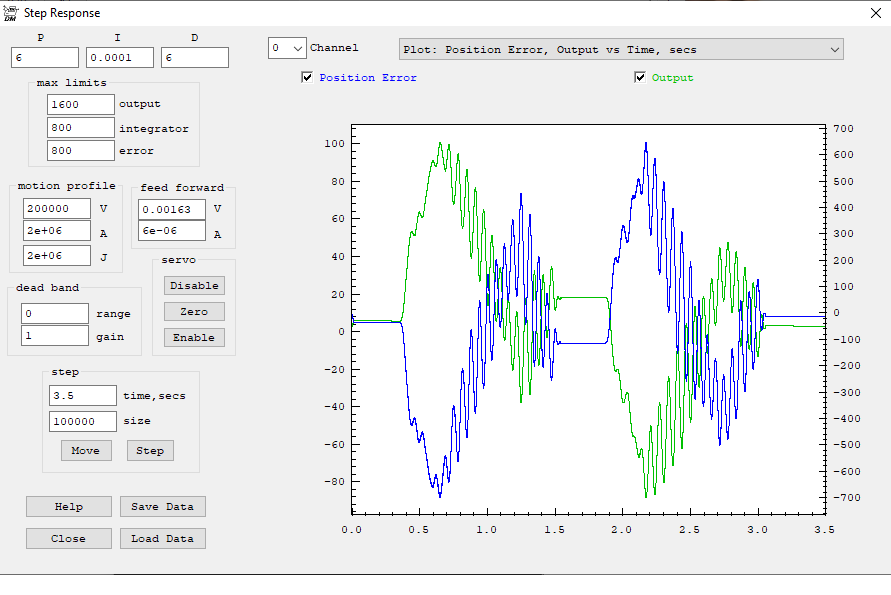Image resolution: width=891 pixels, height=595 pixels.
Task: Open the Channel number dropdown
Action: pyautogui.click(x=286, y=48)
